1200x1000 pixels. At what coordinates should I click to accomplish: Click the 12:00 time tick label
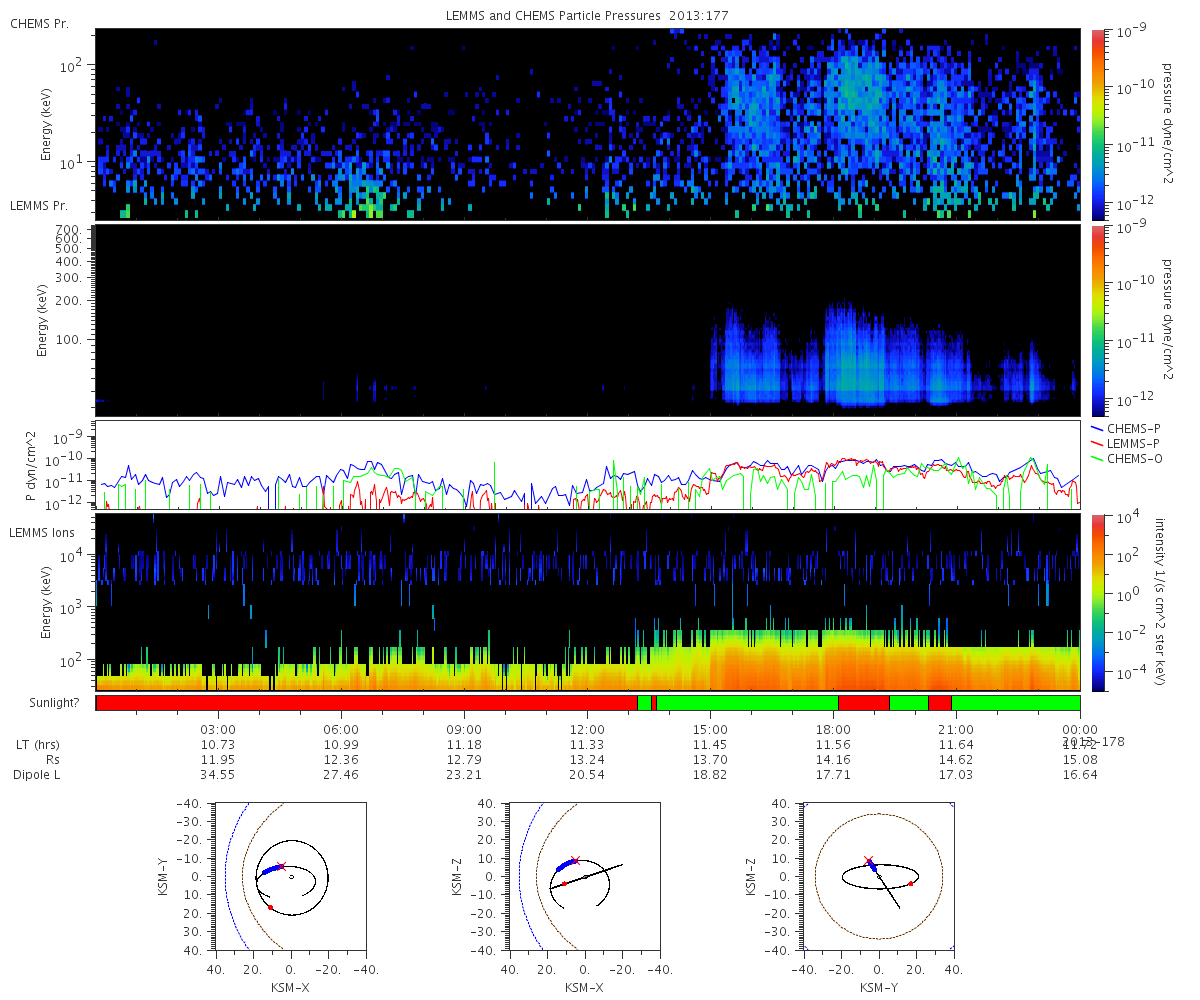[587, 730]
